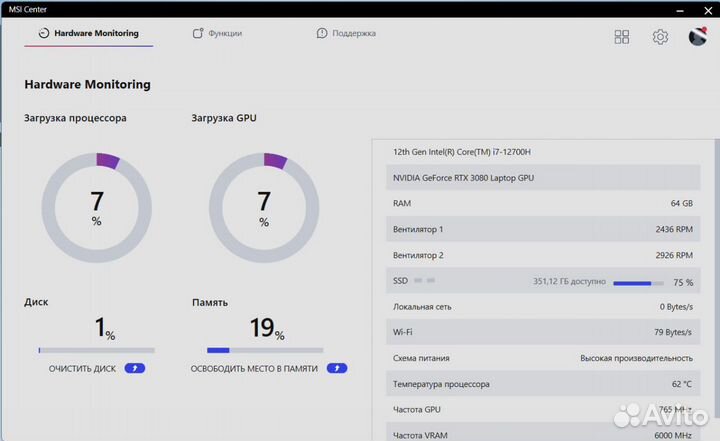Click the Функции tab icon

197,33
